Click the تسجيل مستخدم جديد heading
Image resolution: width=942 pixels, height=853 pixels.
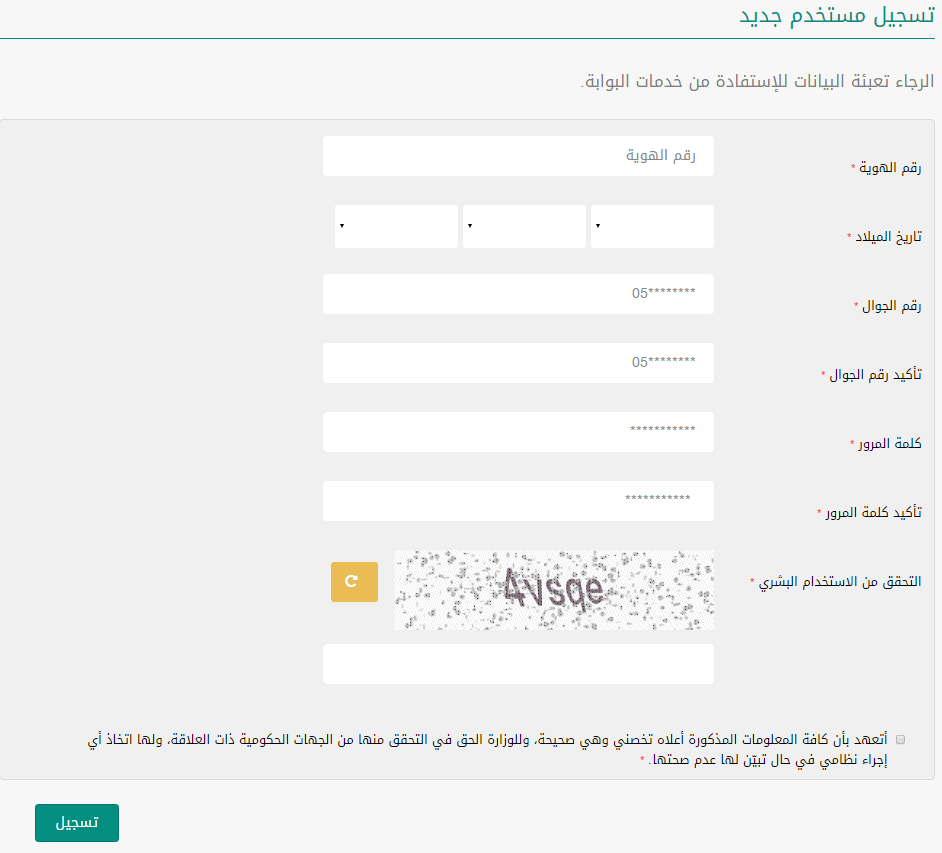point(836,16)
